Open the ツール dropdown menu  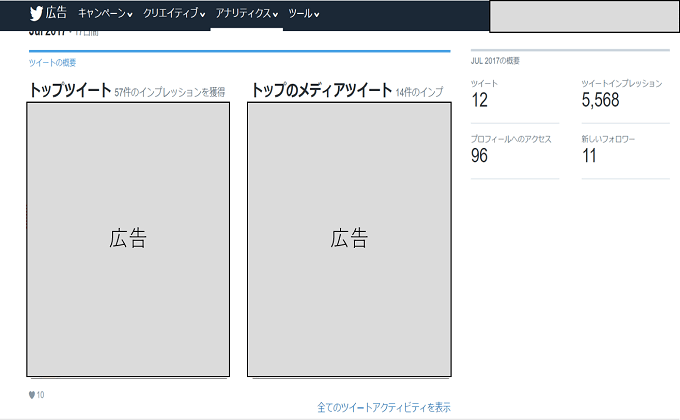tap(304, 13)
